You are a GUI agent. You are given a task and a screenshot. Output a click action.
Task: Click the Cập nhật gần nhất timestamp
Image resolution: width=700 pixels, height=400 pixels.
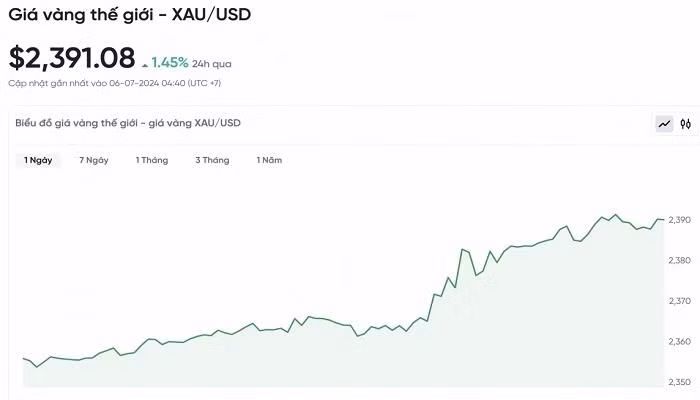tap(115, 83)
